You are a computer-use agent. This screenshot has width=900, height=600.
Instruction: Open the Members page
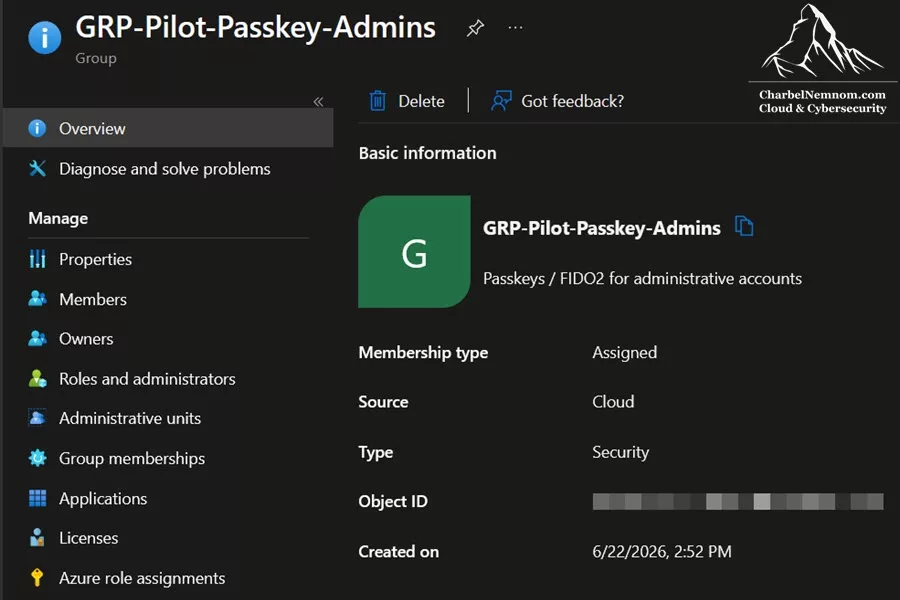coord(93,300)
